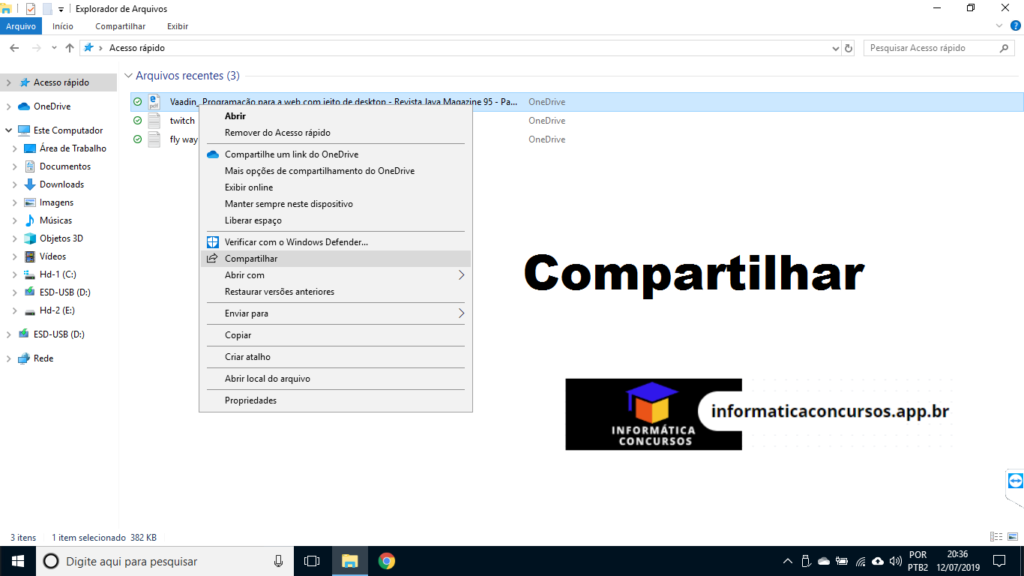Open the Exibir ribbon tab

[177, 26]
